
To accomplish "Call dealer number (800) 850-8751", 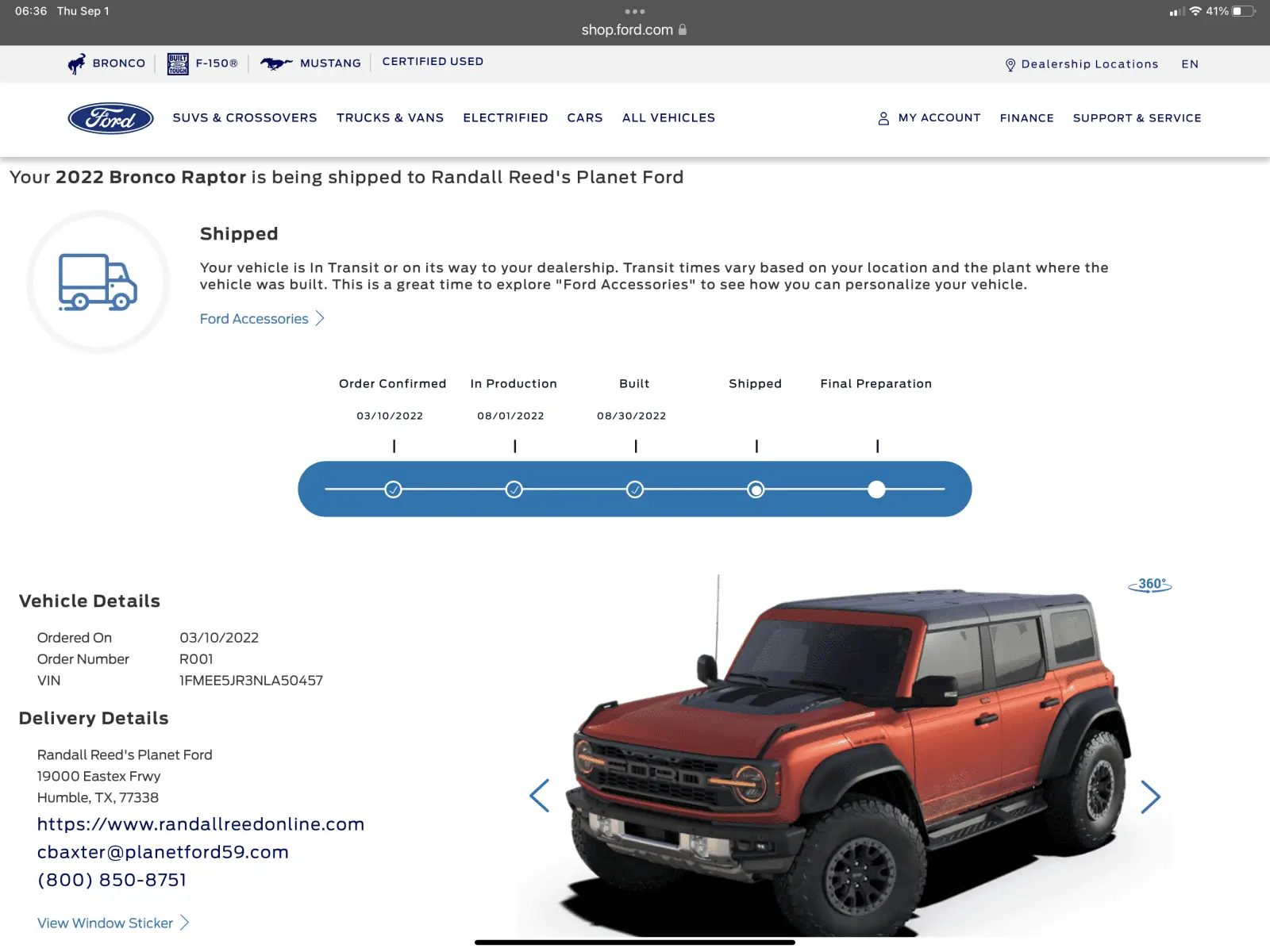I will 112,880.
